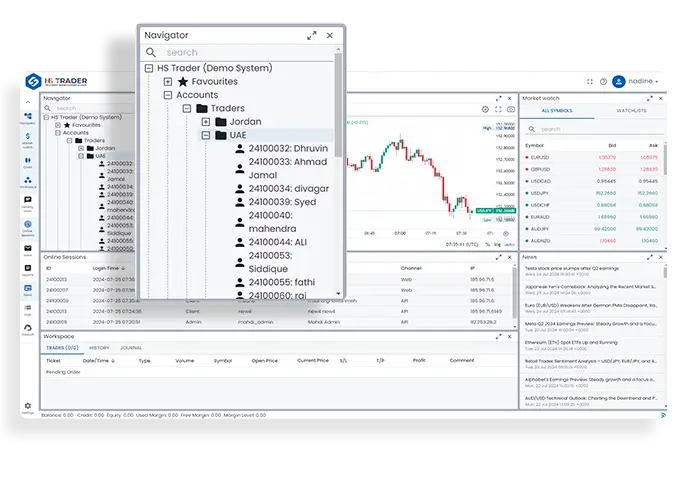Open the Settings gear in sidebar
This screenshot has width=687, height=490.
(x=28, y=407)
